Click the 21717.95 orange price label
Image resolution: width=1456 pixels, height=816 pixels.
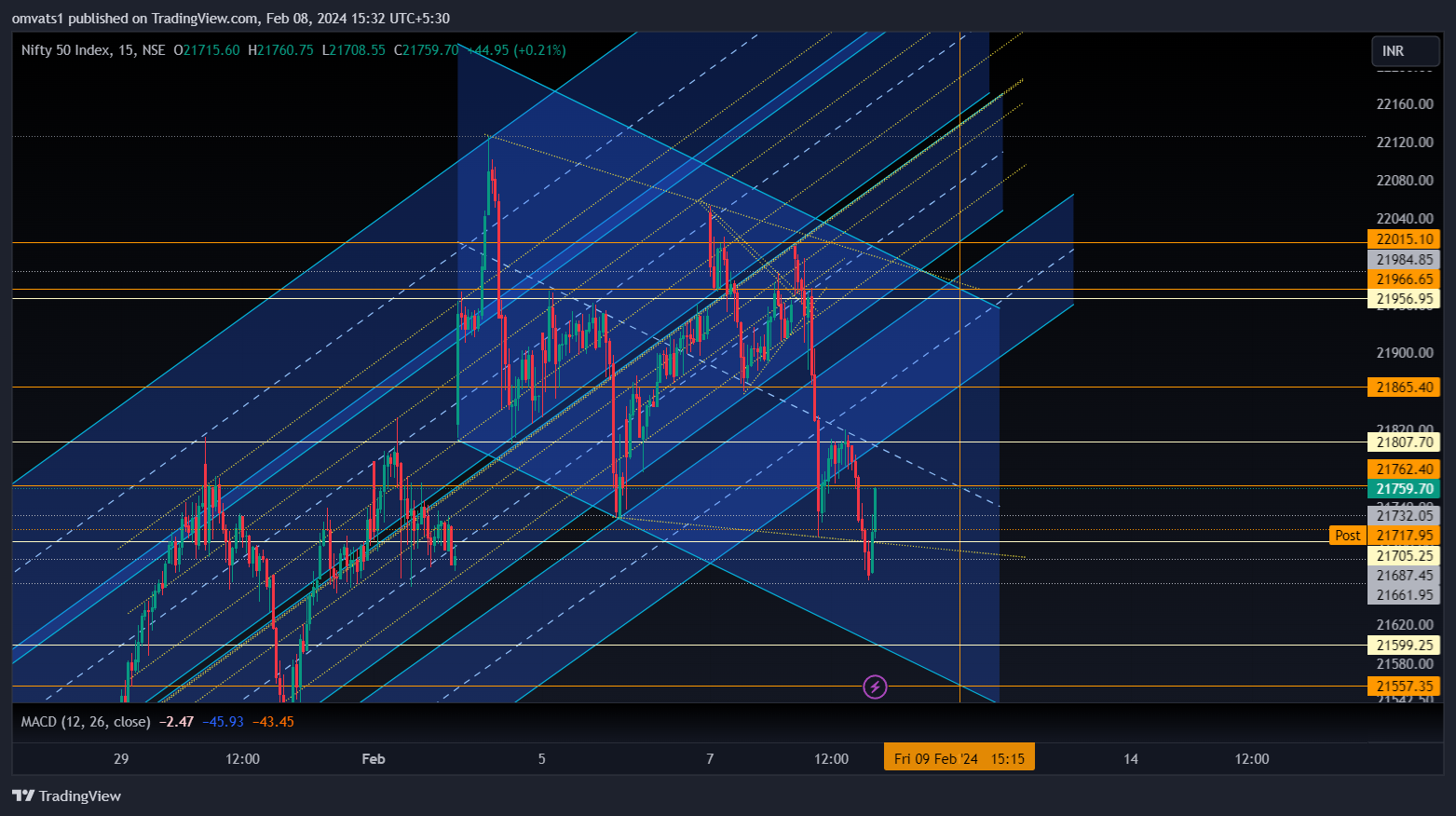[1404, 536]
